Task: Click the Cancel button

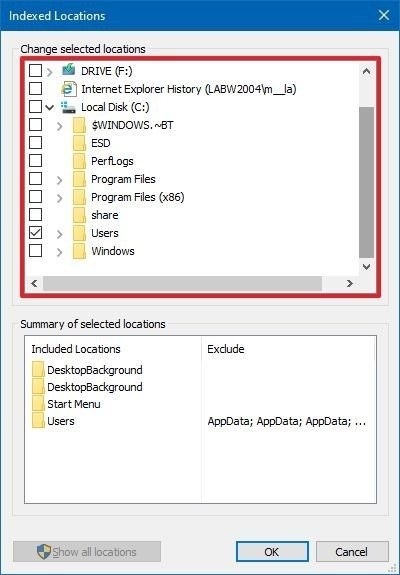Action: [352, 552]
